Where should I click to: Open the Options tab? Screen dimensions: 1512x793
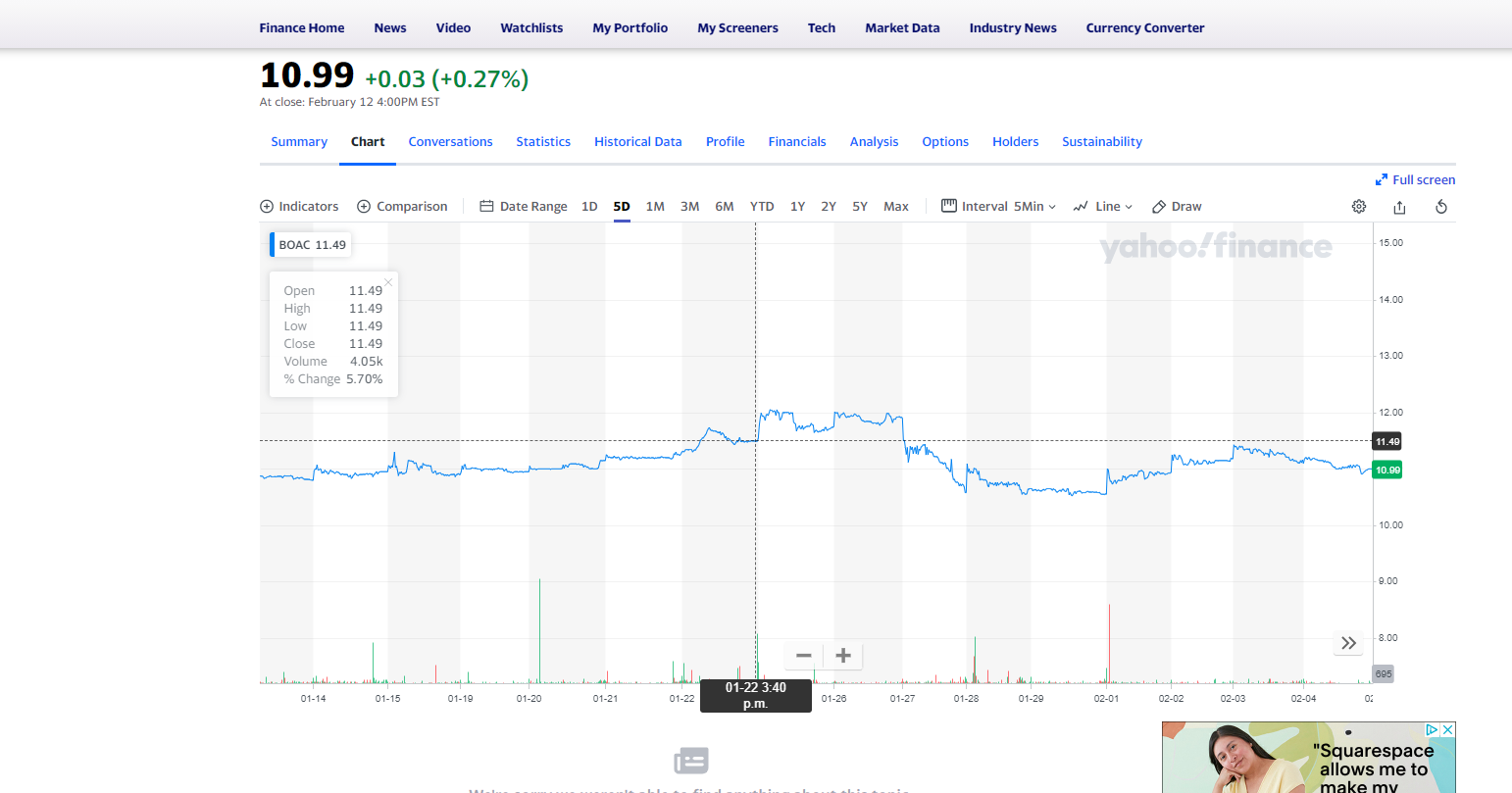point(945,142)
